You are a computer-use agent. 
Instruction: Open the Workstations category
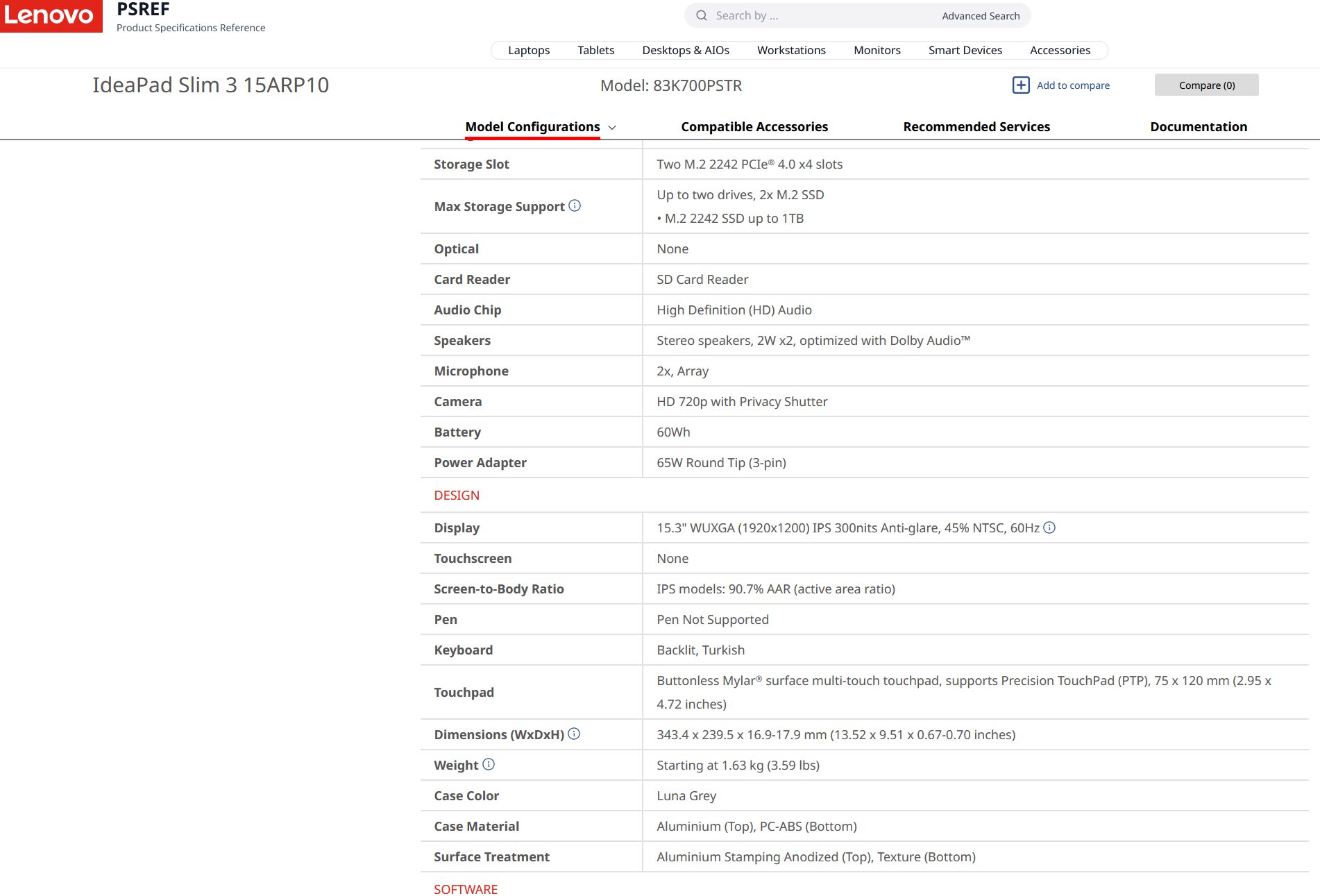point(791,50)
